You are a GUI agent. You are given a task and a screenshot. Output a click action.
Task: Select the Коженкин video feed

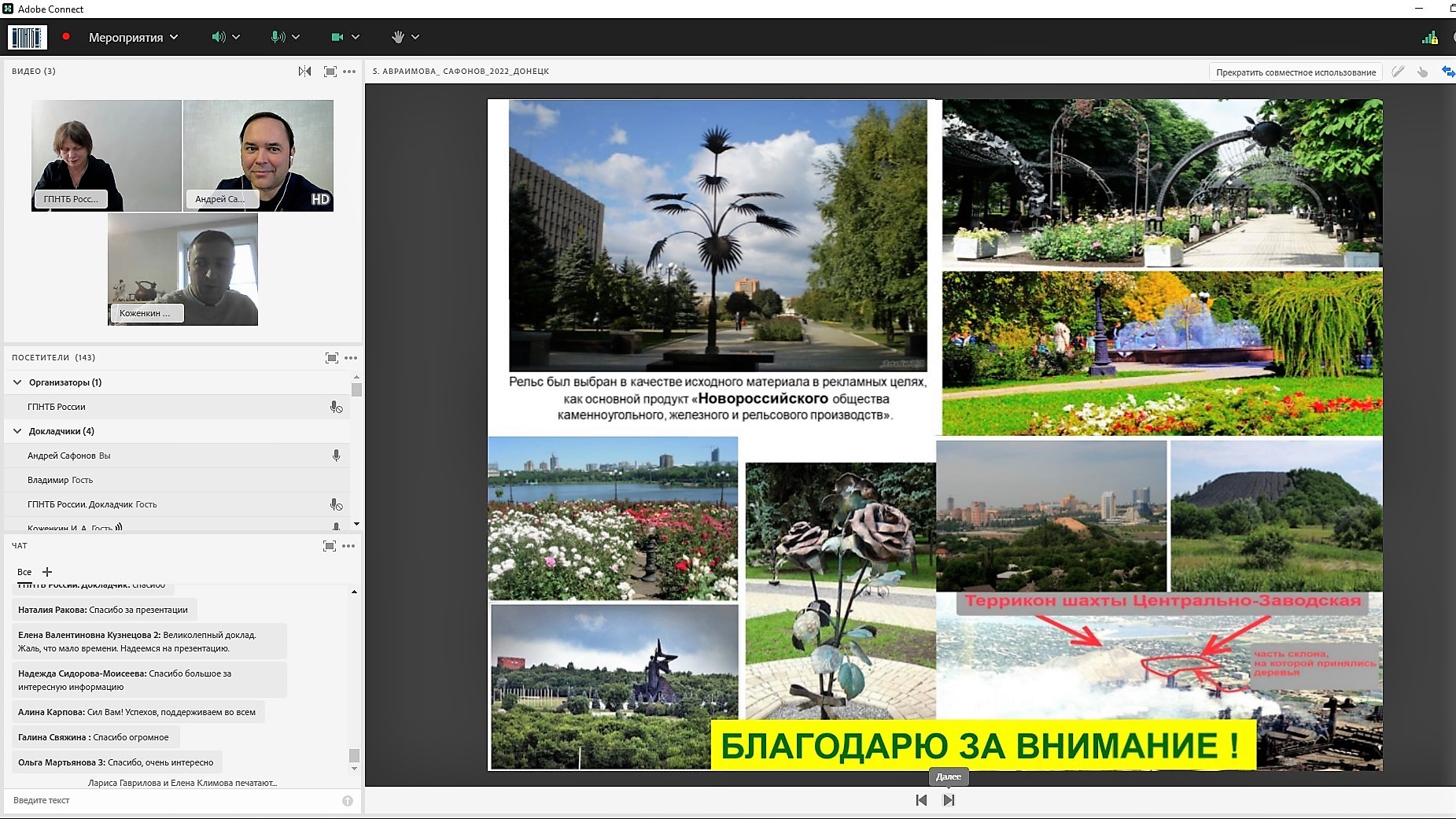coord(182,269)
